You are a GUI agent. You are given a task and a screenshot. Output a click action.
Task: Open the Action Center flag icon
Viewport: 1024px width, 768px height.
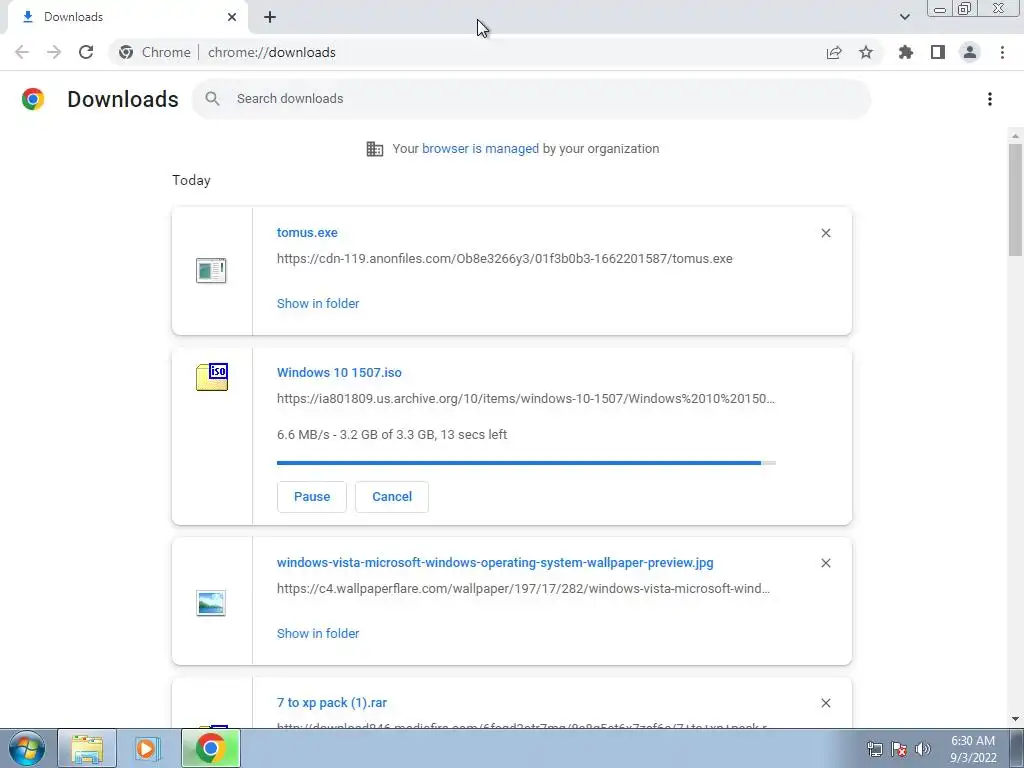coord(899,749)
